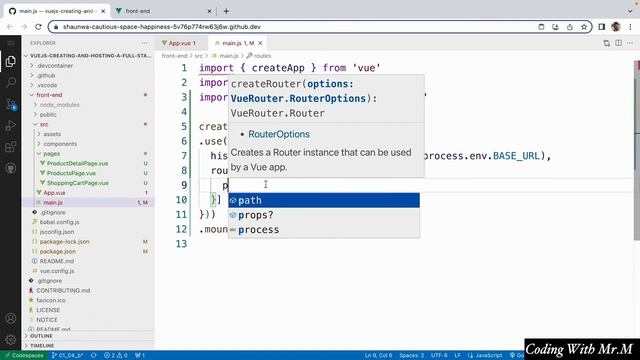Click the RouterOptions link in hover tooltip
640x360 pixels.
pos(279,134)
